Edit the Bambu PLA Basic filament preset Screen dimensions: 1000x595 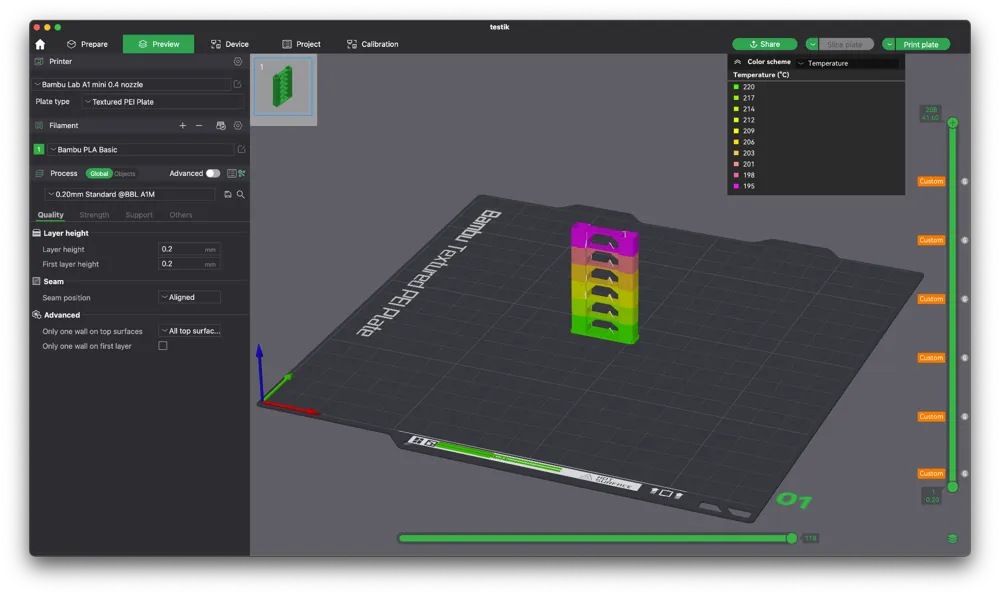[241, 150]
